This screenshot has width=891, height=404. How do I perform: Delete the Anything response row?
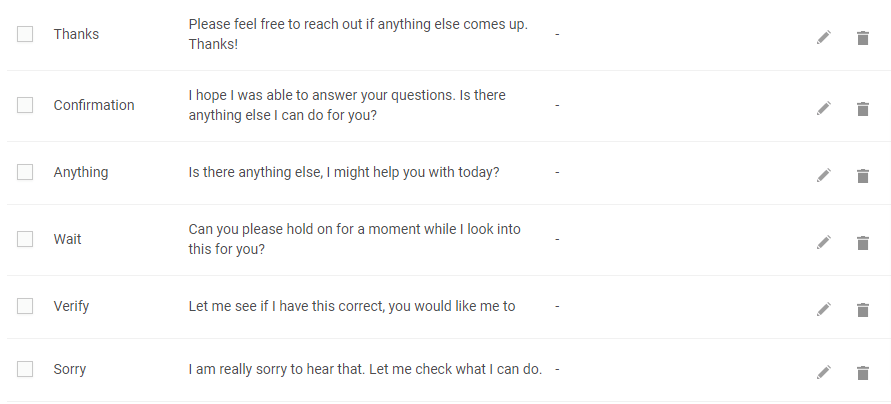click(863, 176)
